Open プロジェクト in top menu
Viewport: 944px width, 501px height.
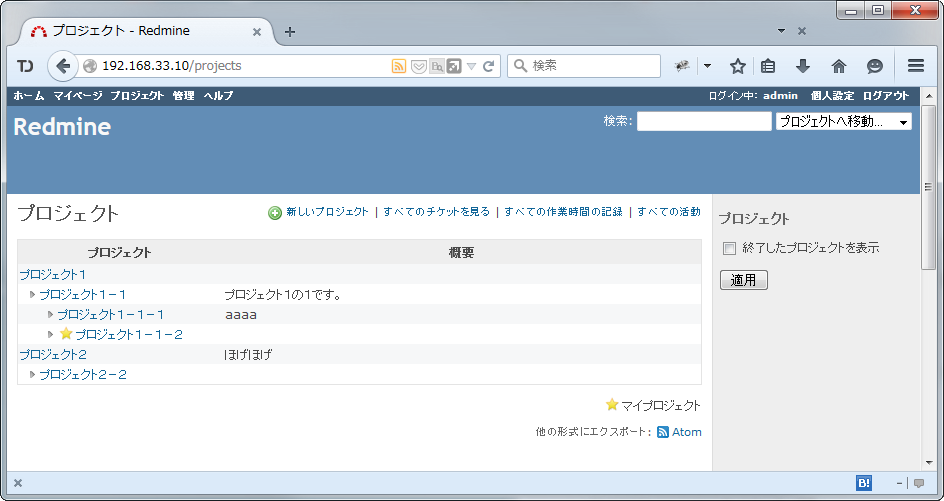(137, 96)
